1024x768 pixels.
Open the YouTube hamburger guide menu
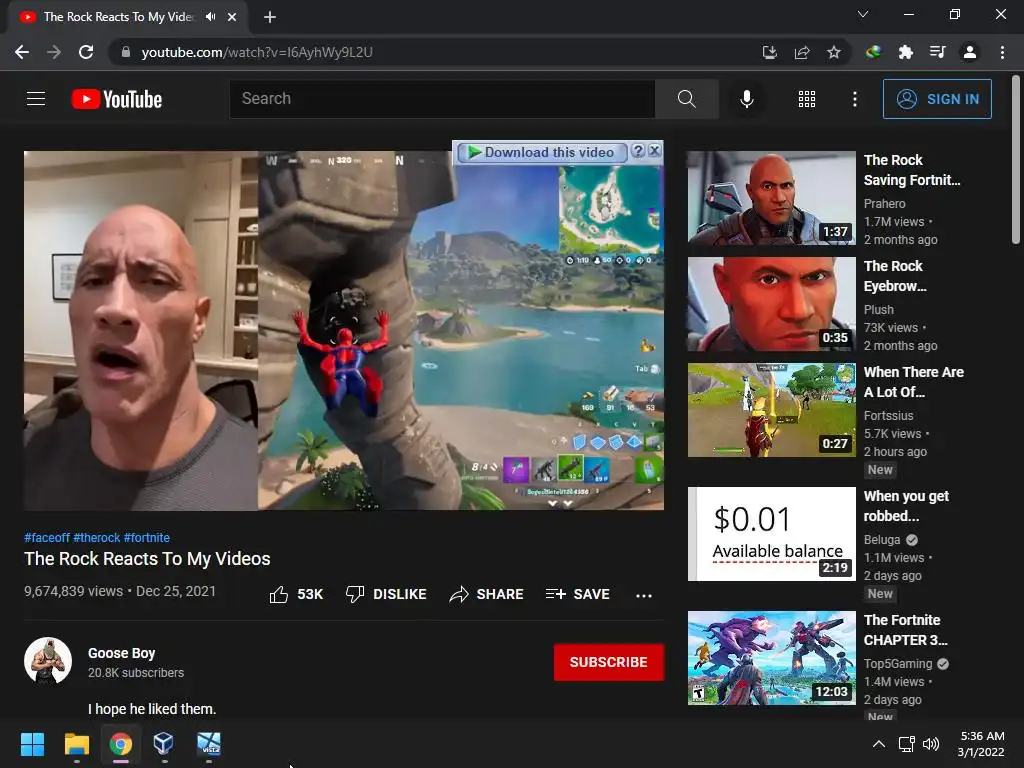click(36, 99)
